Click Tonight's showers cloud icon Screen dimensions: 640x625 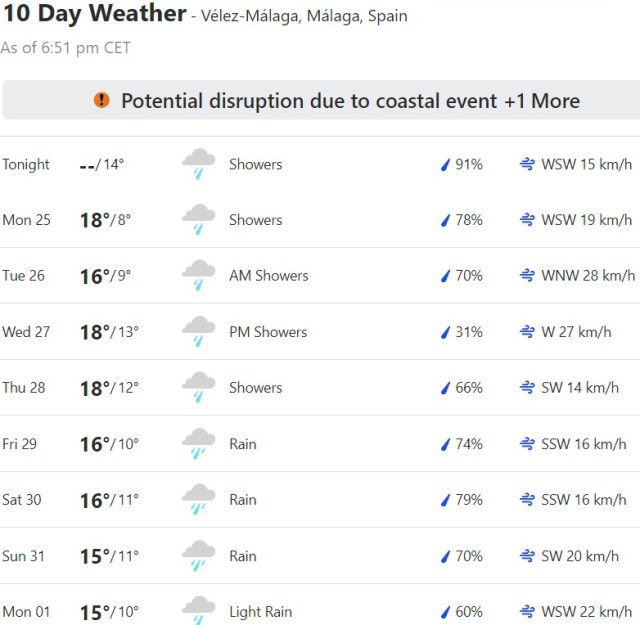pos(198,164)
